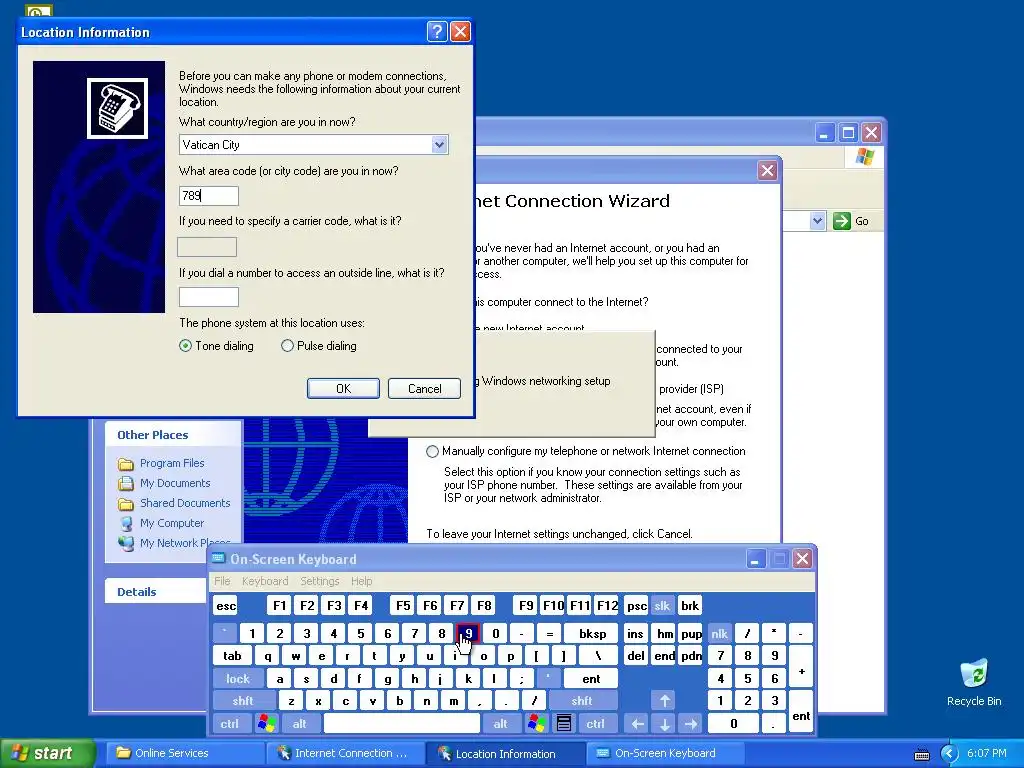Click the q key on the on-screen keyboard
This screenshot has width=1024, height=768.
(267, 656)
